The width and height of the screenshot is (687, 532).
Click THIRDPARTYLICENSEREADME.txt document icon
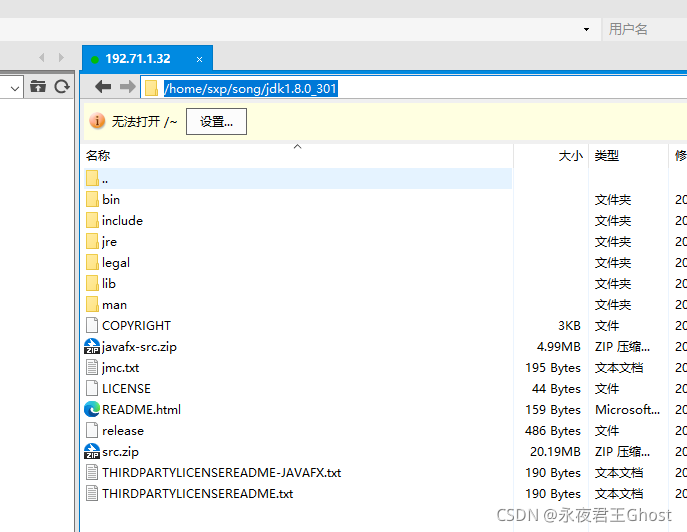point(92,493)
